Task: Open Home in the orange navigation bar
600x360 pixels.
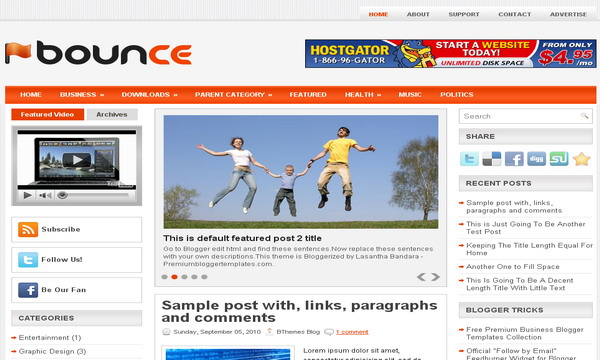Action: click(31, 94)
